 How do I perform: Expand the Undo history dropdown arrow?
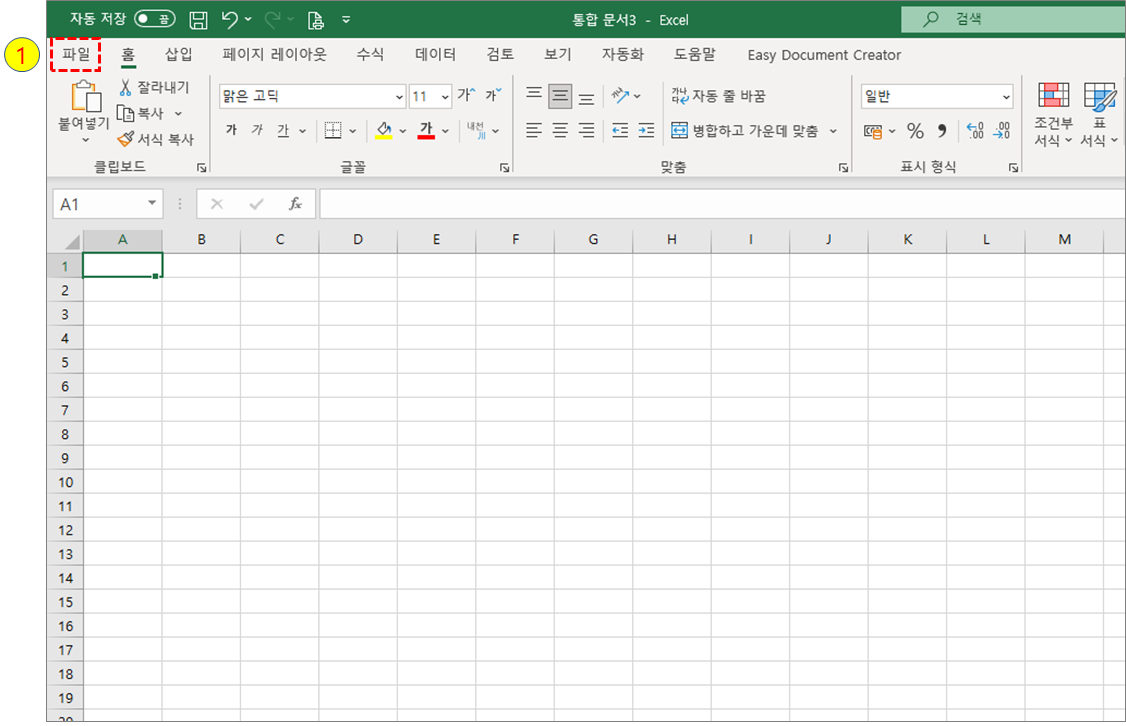(x=248, y=19)
